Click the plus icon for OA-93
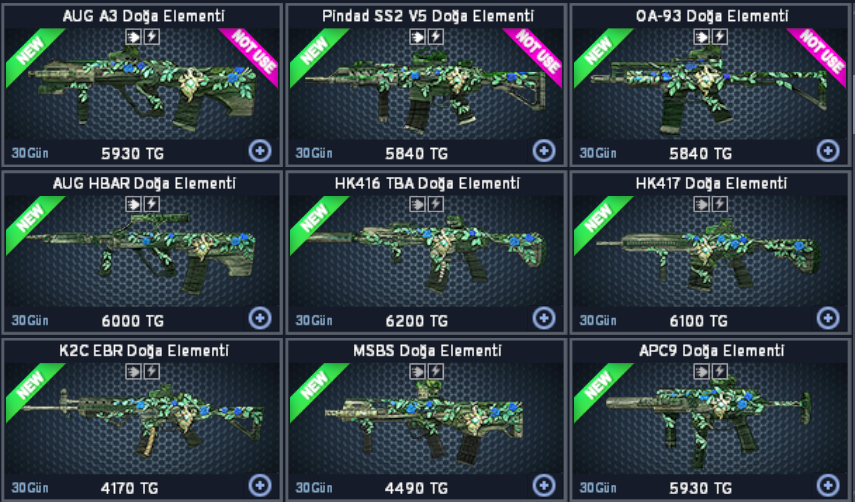The width and height of the screenshot is (855, 502). point(828,151)
